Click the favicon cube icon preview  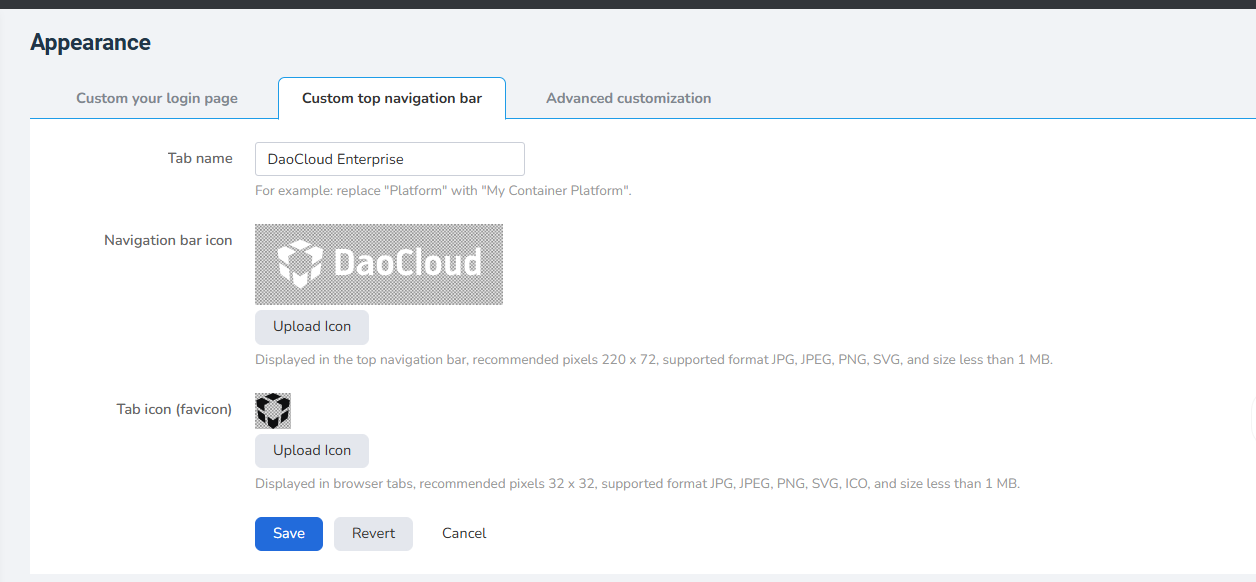click(x=273, y=411)
